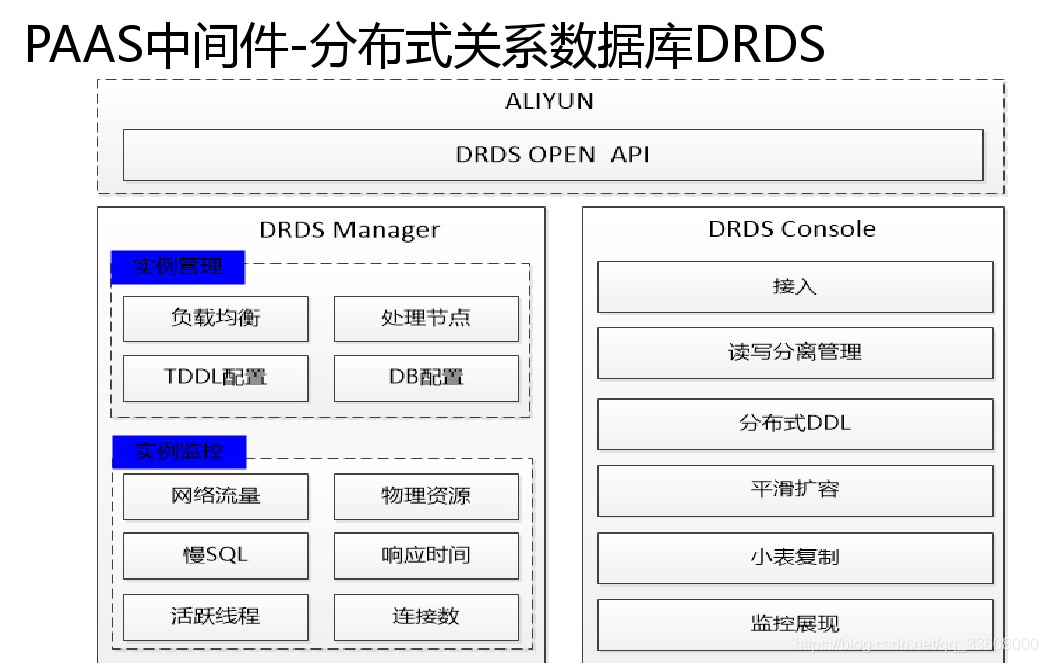1048x663 pixels.
Task: Select the TDDL配置 box
Action: click(x=216, y=378)
